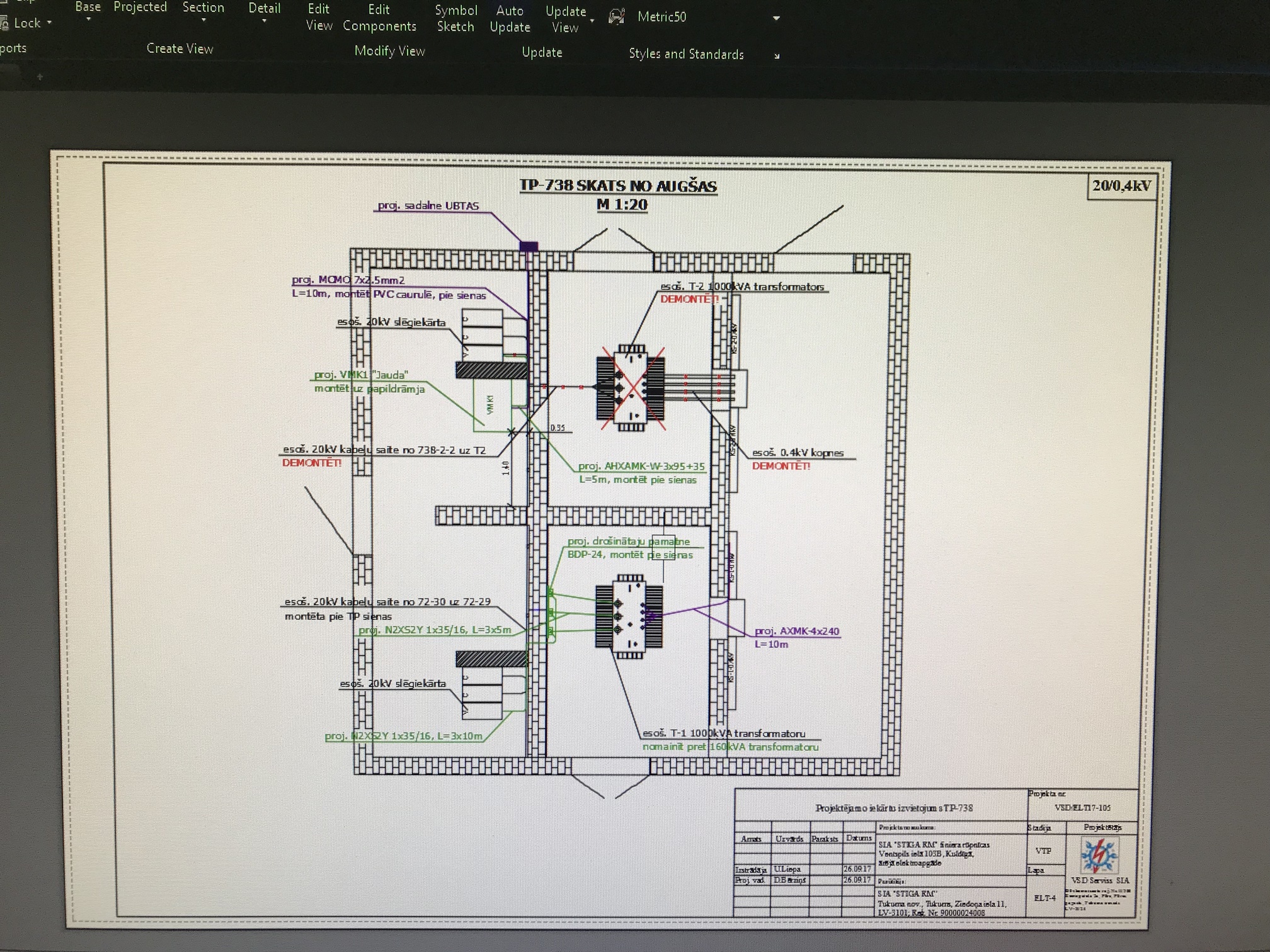Click Update View button
The image size is (1270, 952).
pyautogui.click(x=565, y=20)
